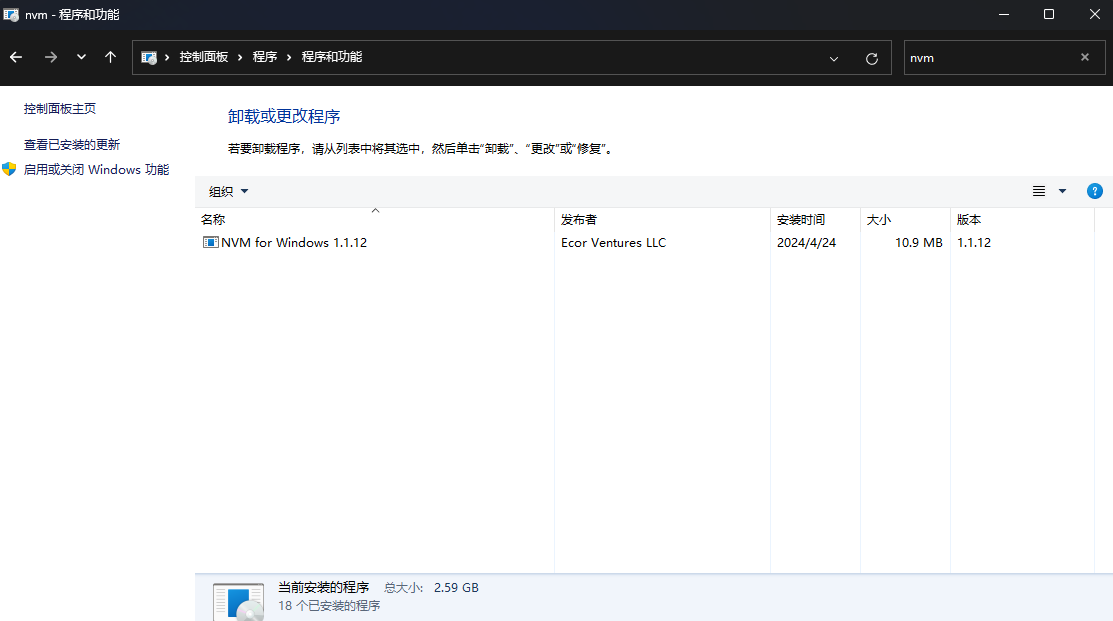
Task: Expand the chevron before 控制面板 breadcrumb
Action: pos(167,57)
